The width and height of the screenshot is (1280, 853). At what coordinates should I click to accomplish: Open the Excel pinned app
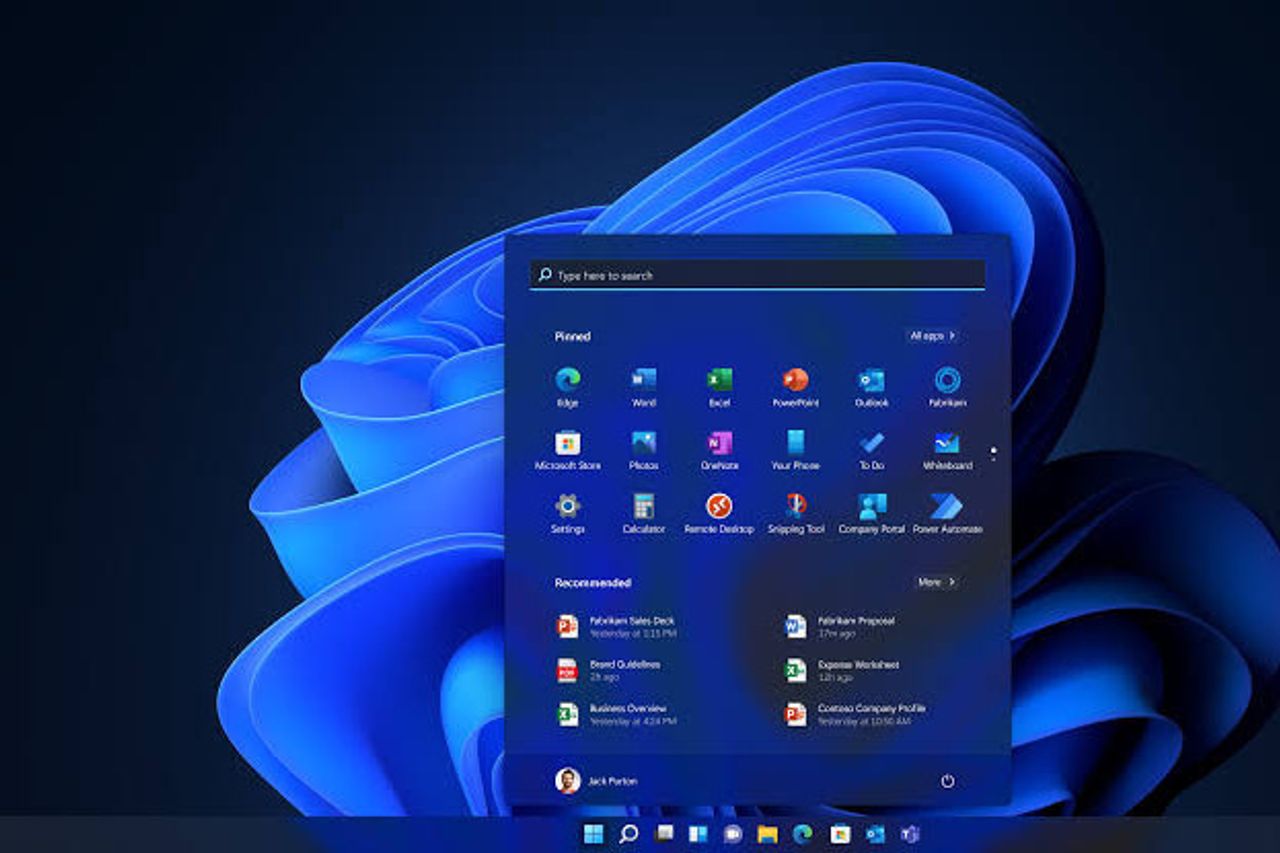pyautogui.click(x=719, y=386)
